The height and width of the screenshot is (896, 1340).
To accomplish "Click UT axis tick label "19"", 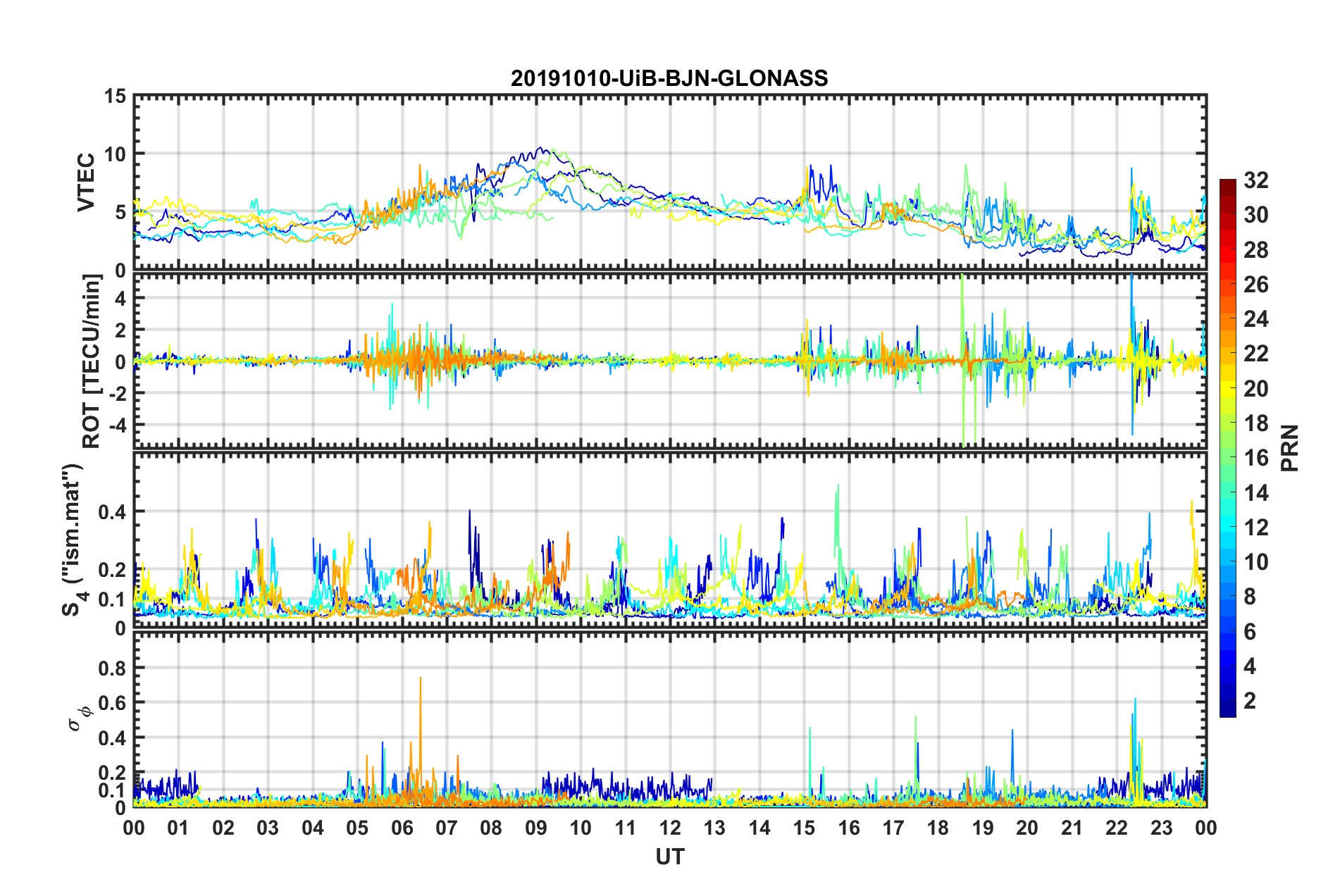I will coord(983,828).
